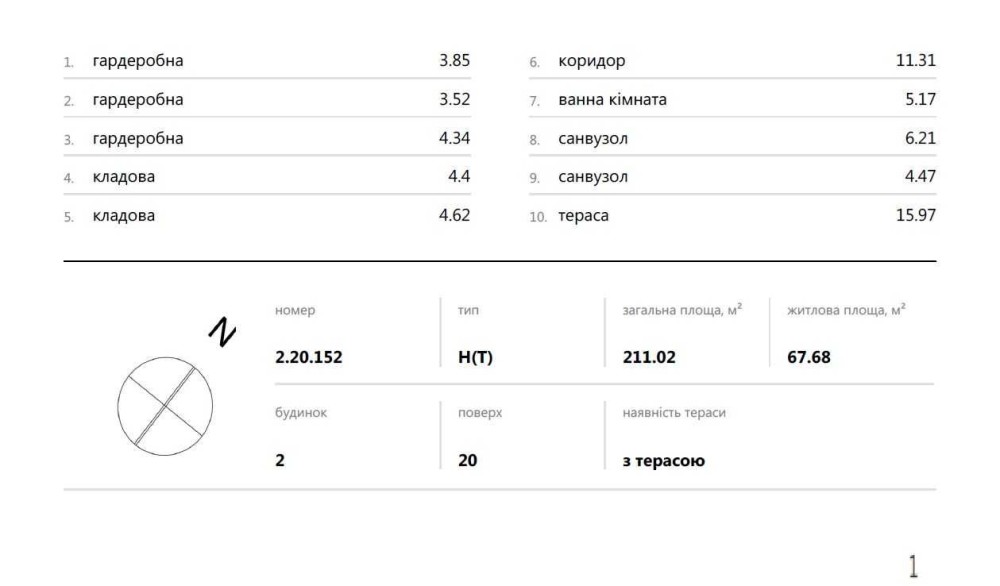Click the кладова entry with area 4.62
Screen dimensions: 1000x586
124,215
